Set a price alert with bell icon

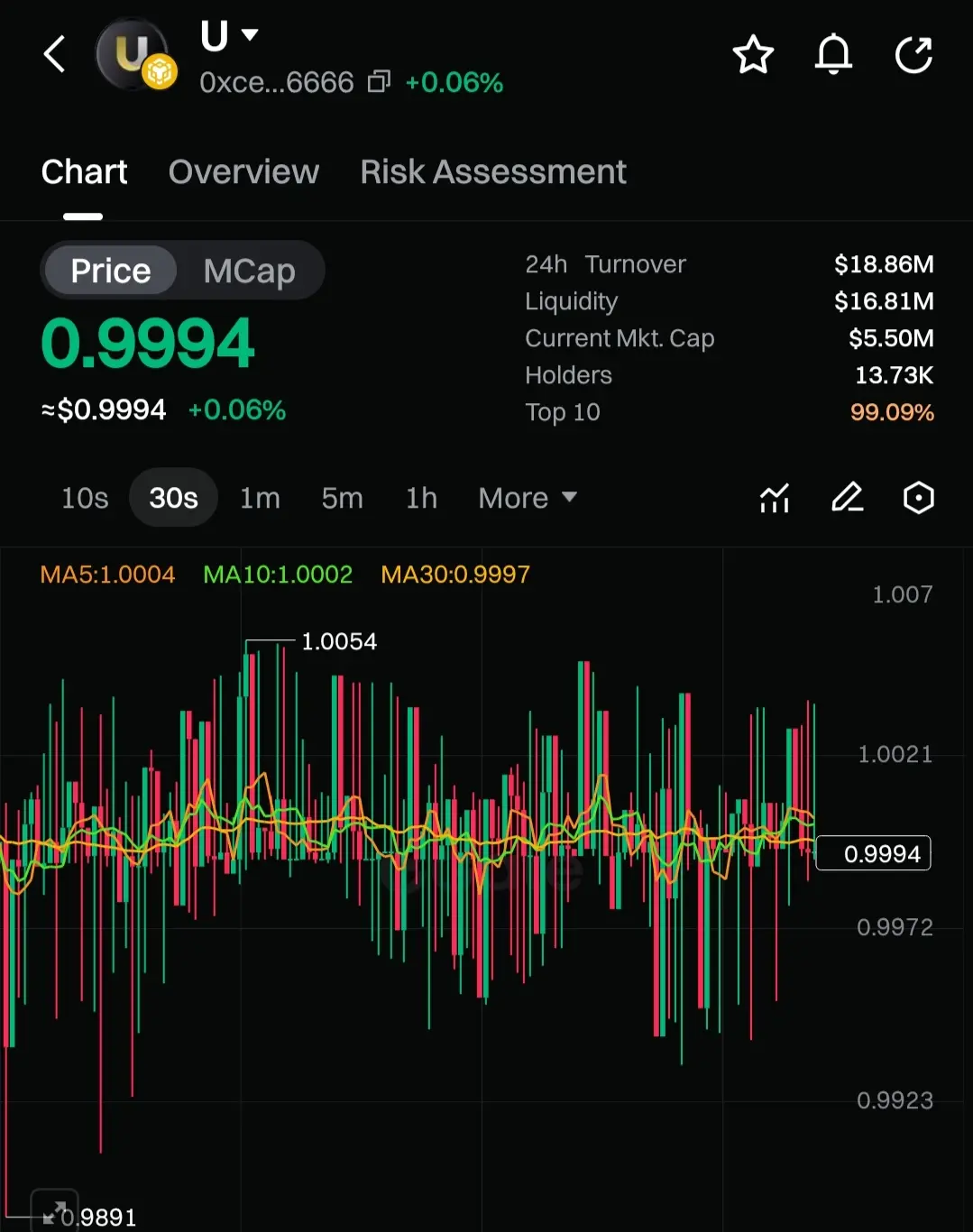[833, 55]
